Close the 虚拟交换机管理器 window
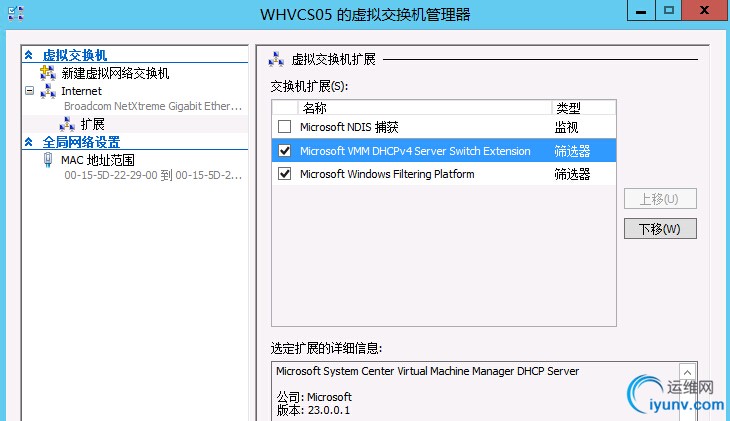The height and width of the screenshot is (421, 730). tap(705, 10)
